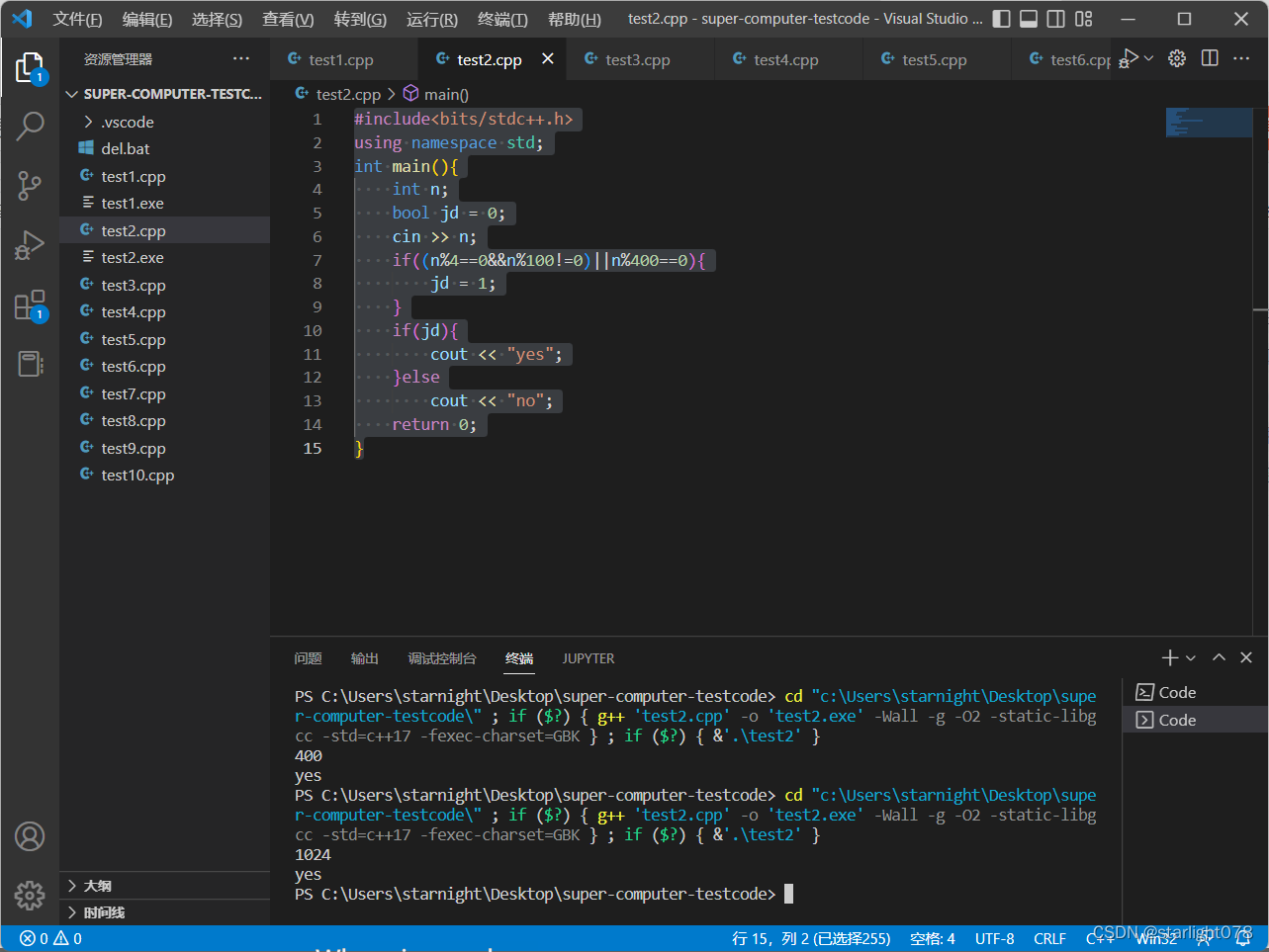Switch to 问题 panel tab
1269x952 pixels.
point(308,658)
